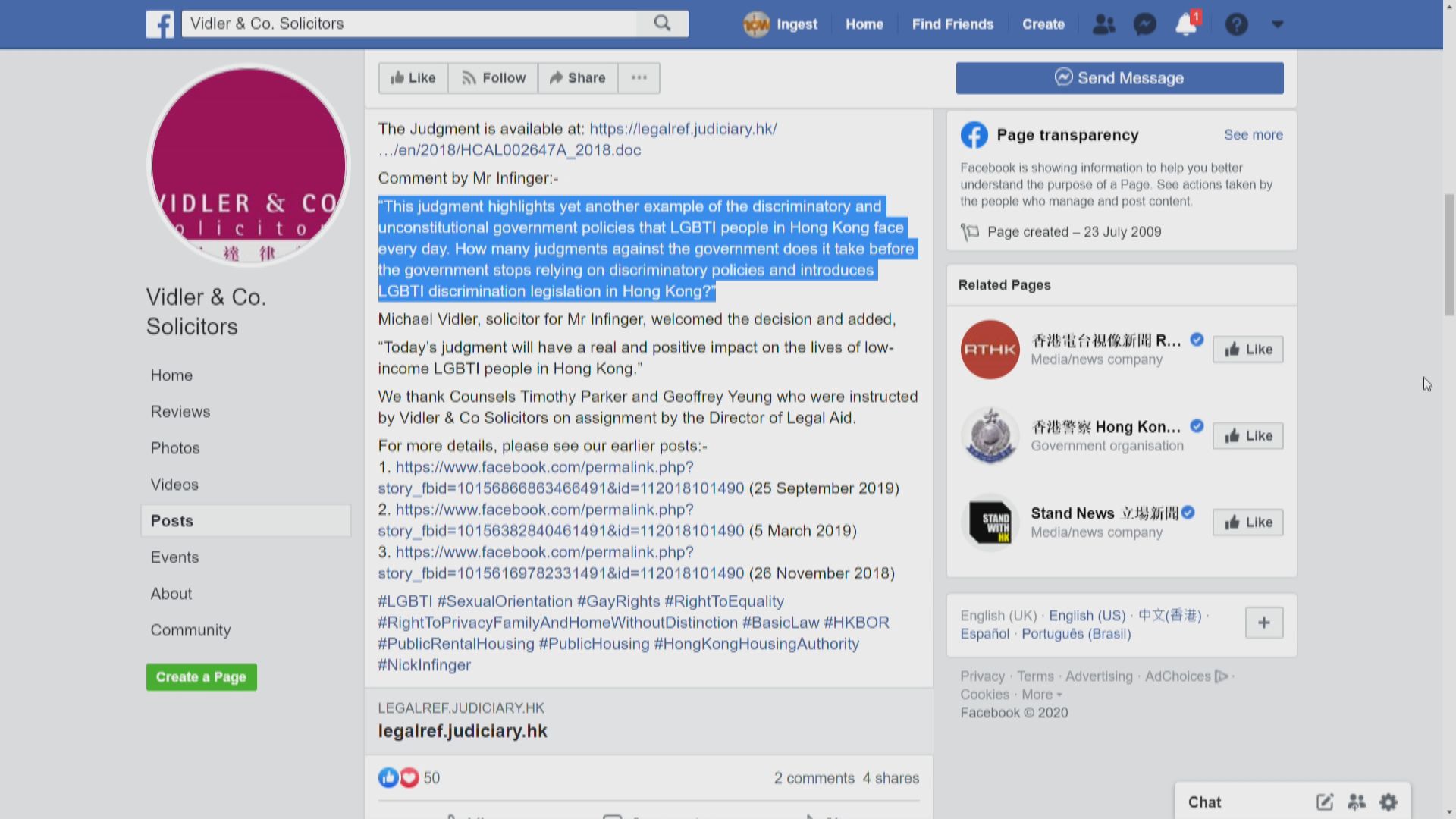The image size is (1456, 819).
Task: Toggle Follow for this page
Action: point(493,78)
